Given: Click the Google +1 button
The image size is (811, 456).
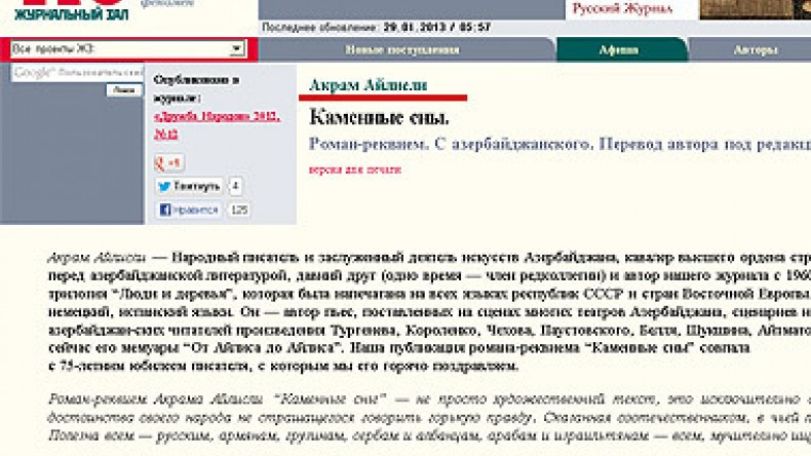Looking at the screenshot, I should pos(169,163).
